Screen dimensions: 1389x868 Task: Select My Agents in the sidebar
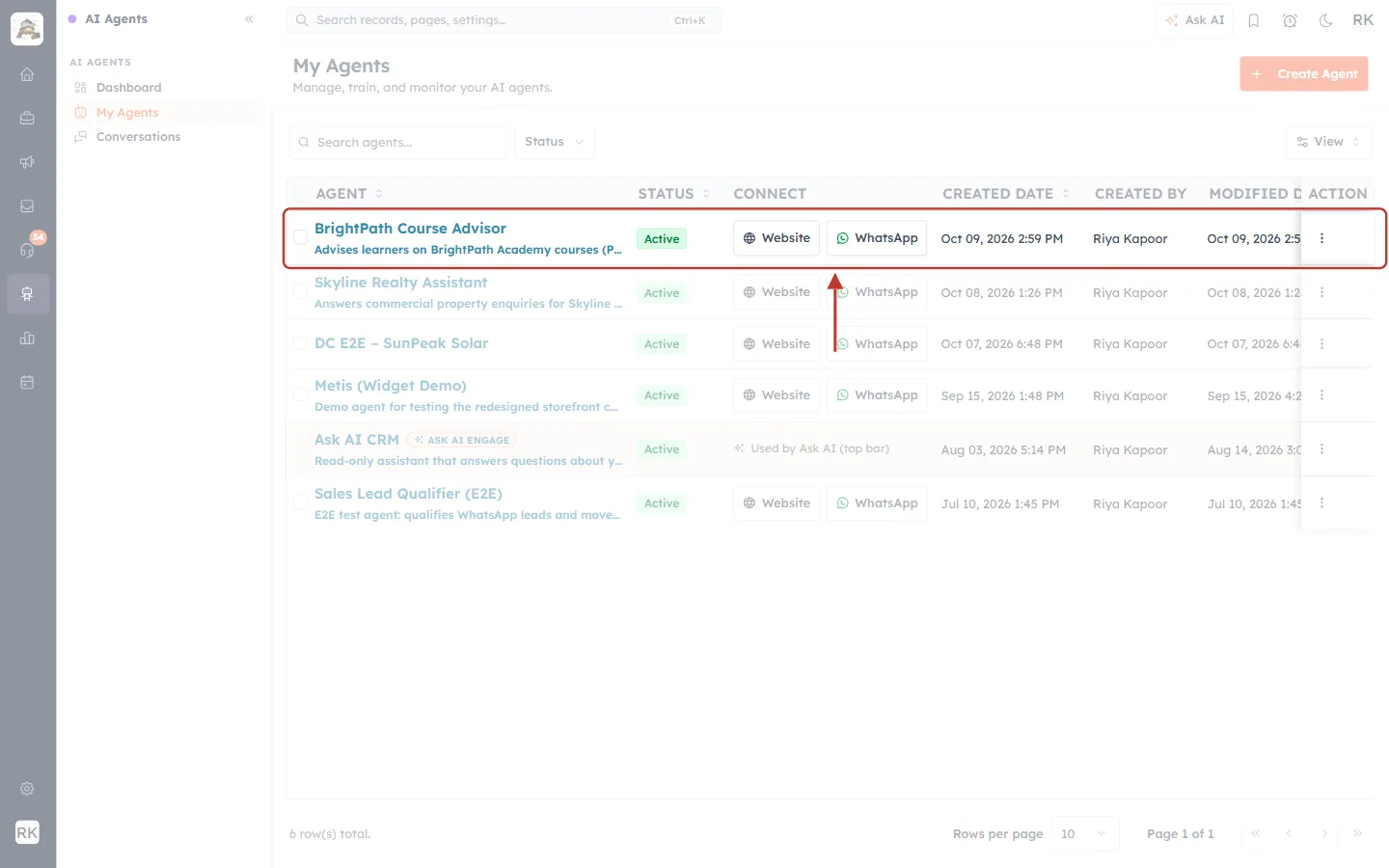pyautogui.click(x=127, y=113)
